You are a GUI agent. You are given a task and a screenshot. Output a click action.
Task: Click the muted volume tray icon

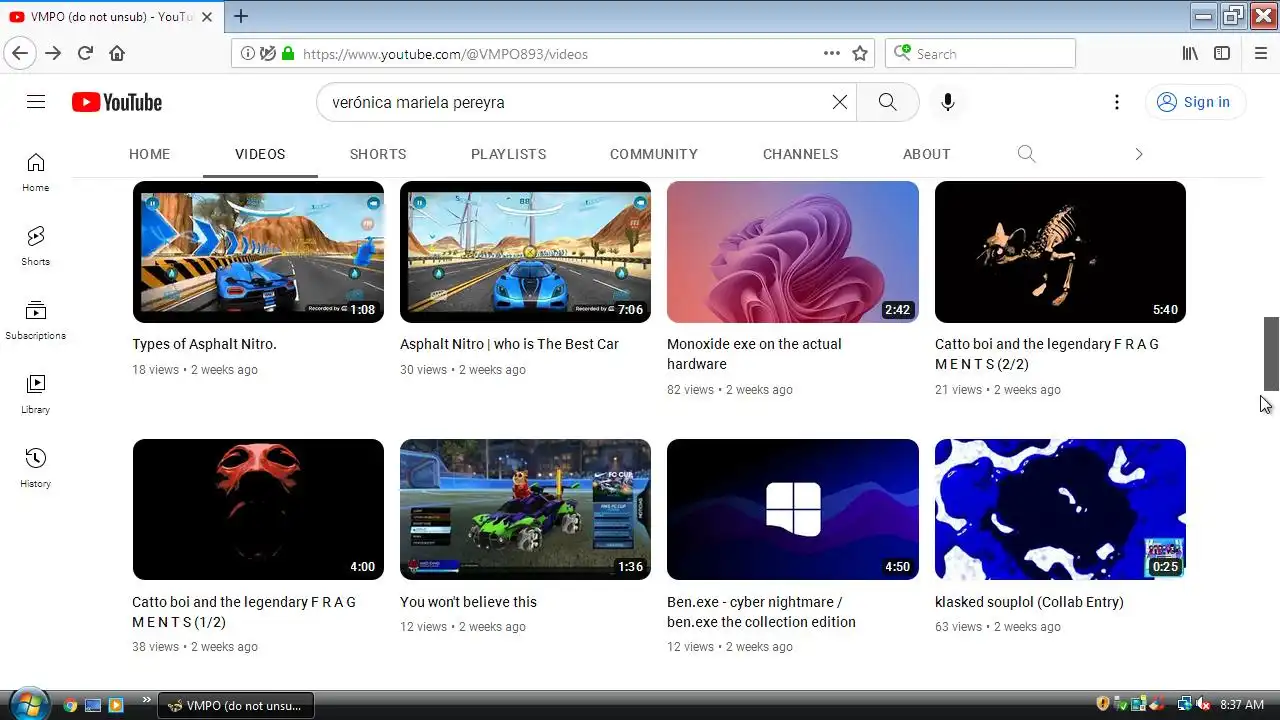tap(1203, 705)
